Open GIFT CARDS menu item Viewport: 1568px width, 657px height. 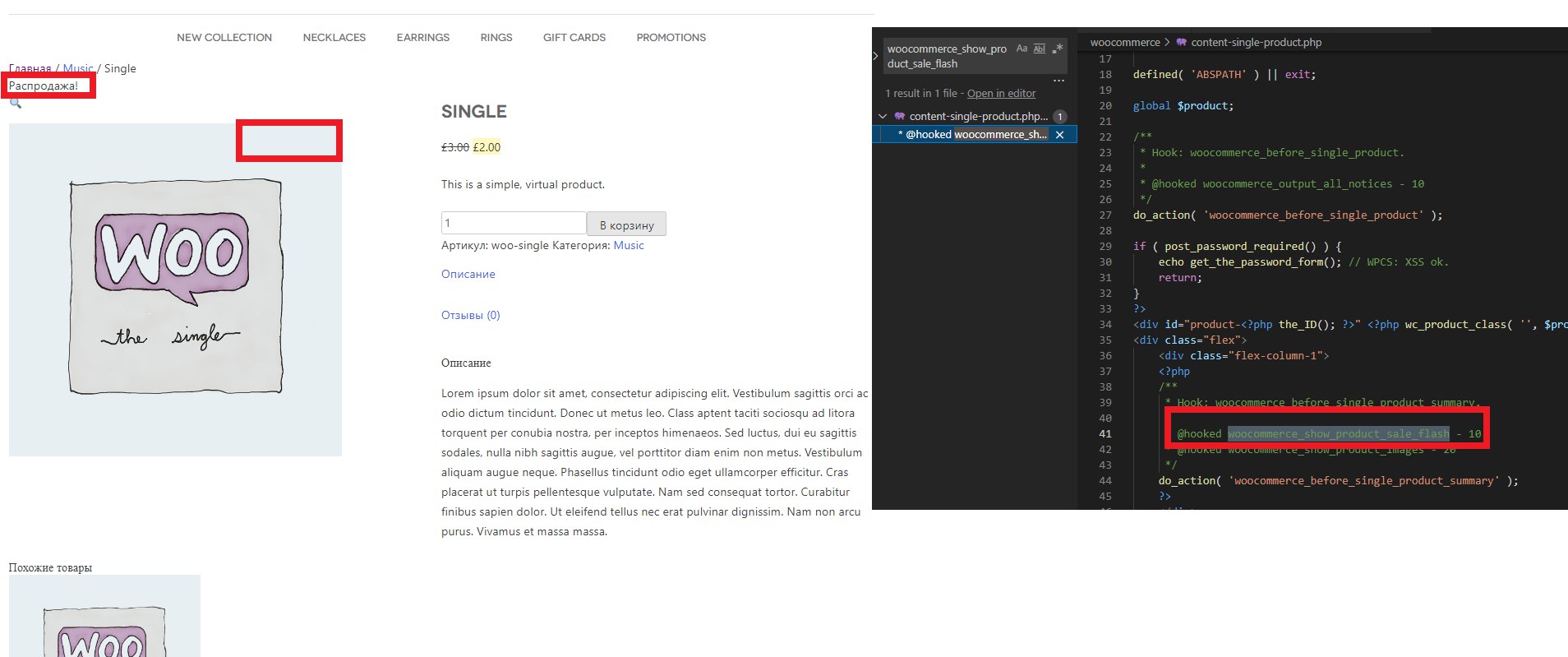(574, 38)
